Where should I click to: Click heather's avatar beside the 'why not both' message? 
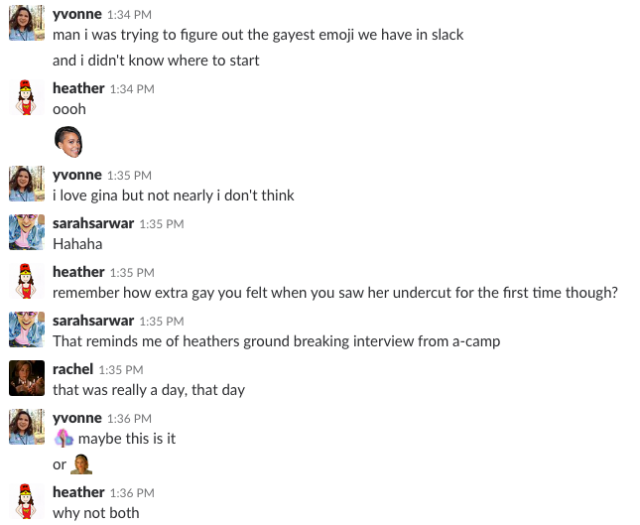click(x=27, y=501)
